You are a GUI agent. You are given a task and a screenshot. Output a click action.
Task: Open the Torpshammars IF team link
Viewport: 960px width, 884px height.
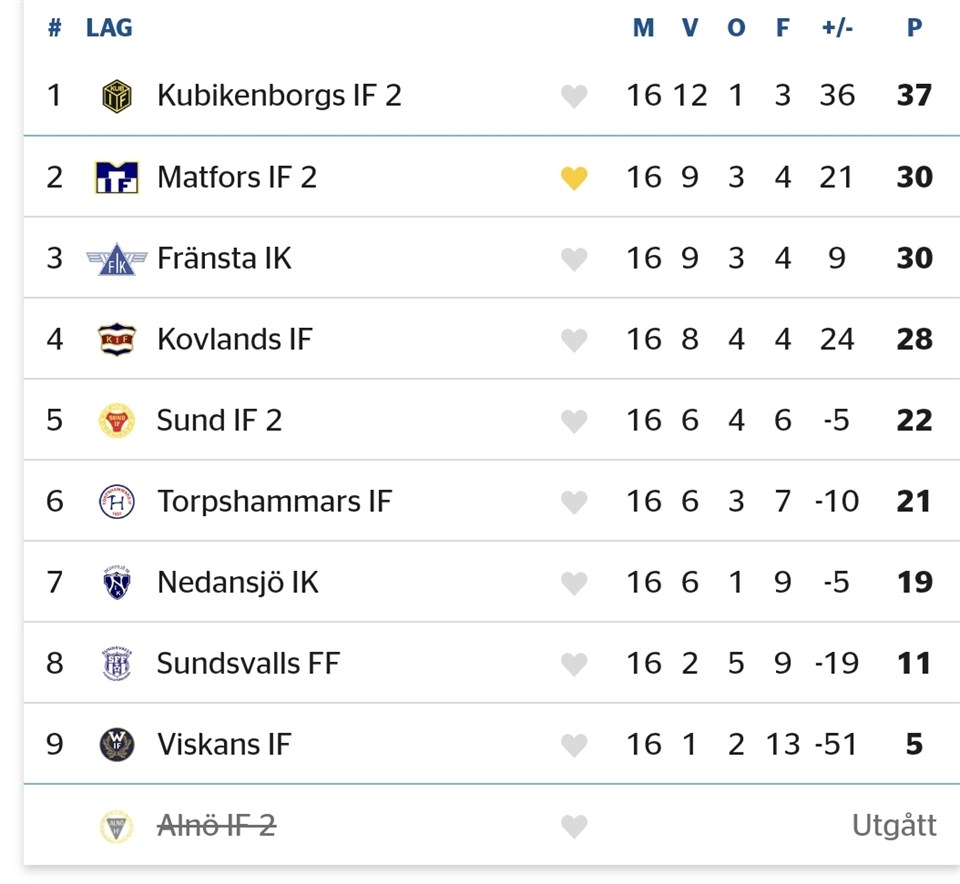pyautogui.click(x=274, y=502)
